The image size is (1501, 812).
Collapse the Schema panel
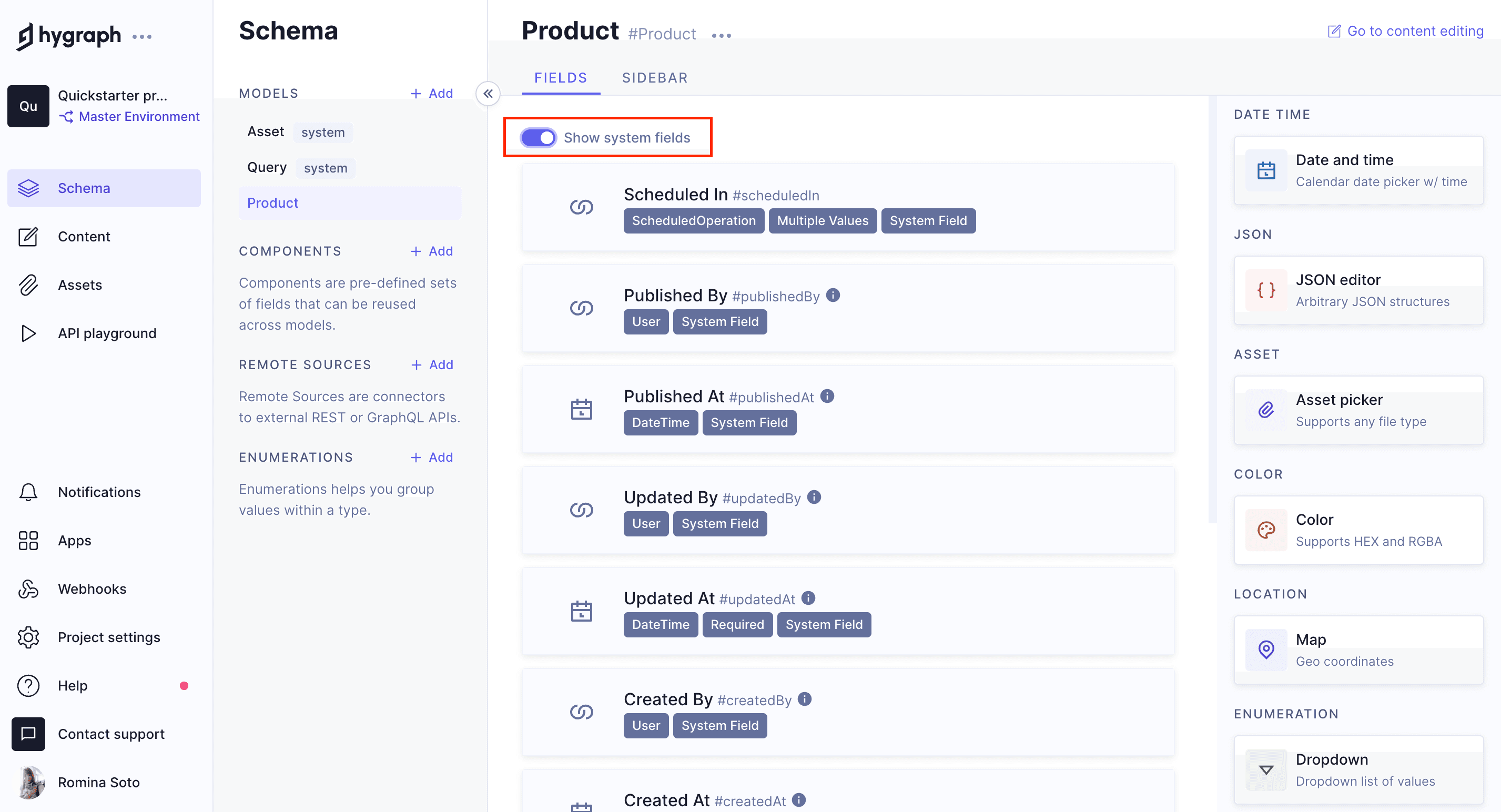click(x=488, y=93)
